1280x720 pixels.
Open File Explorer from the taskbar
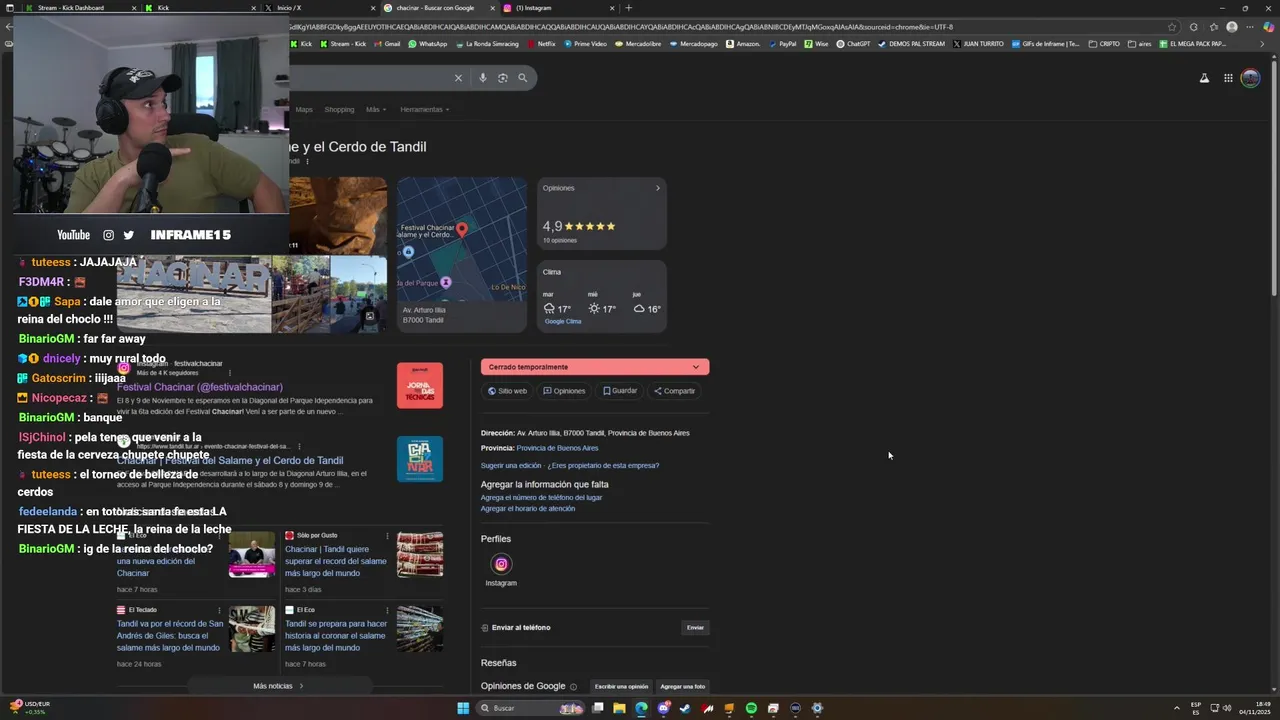[619, 708]
